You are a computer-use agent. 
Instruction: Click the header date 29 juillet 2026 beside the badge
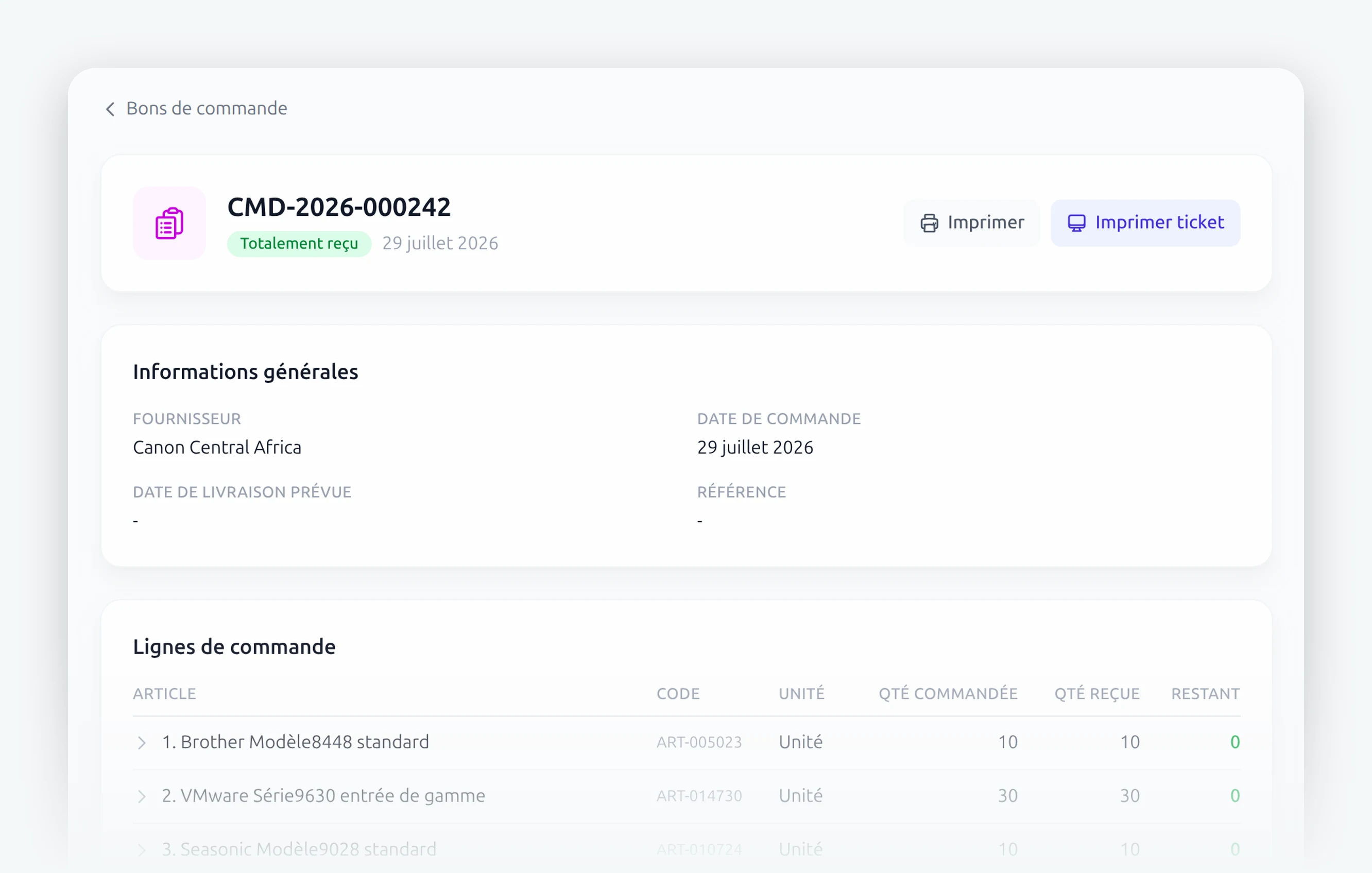click(x=440, y=243)
